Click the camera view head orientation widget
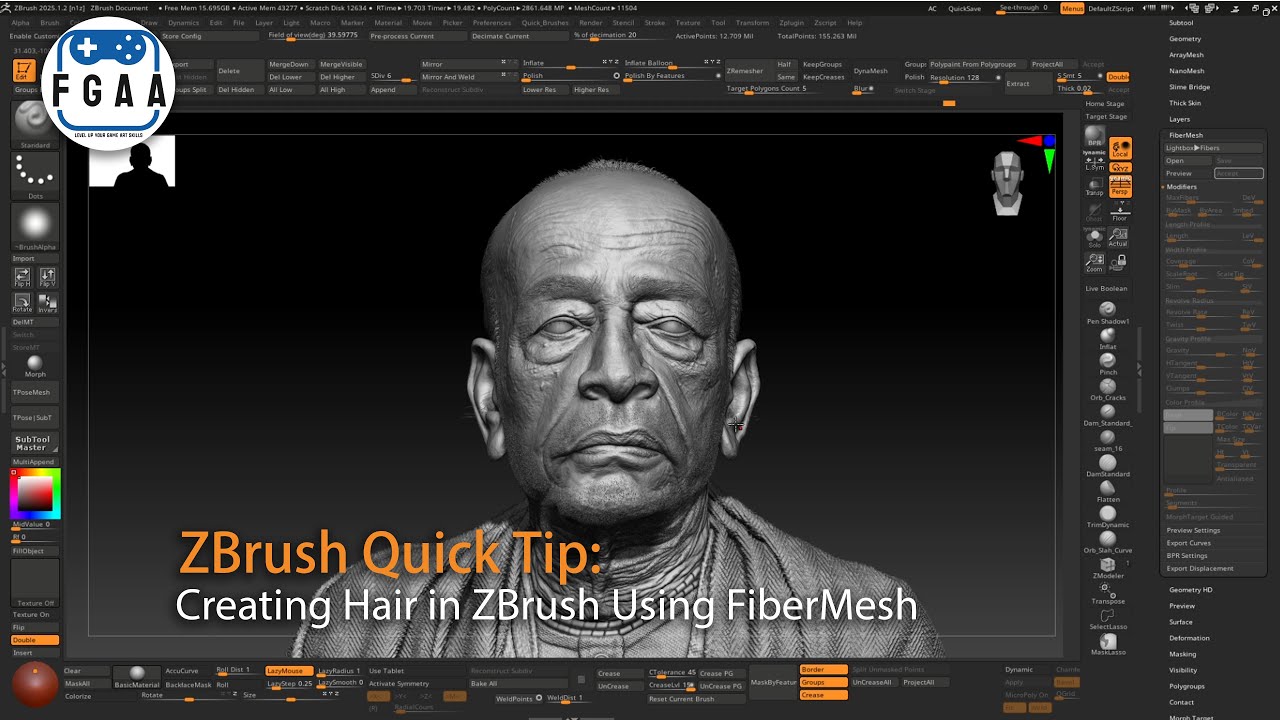The height and width of the screenshot is (720, 1280). point(1009,184)
